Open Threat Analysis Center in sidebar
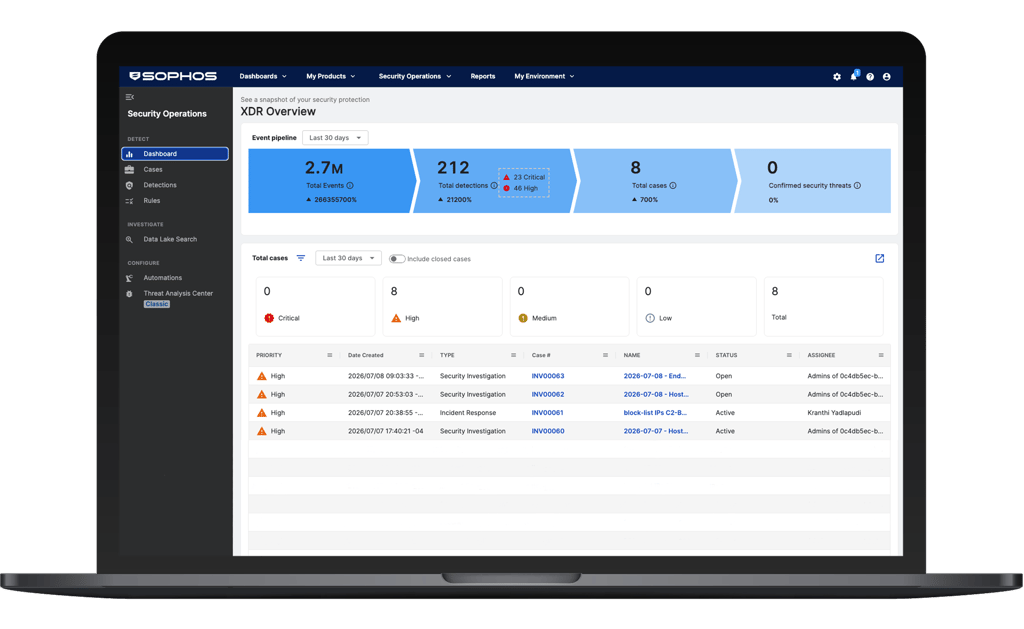This screenshot has height=629, width=1024. coord(178,294)
